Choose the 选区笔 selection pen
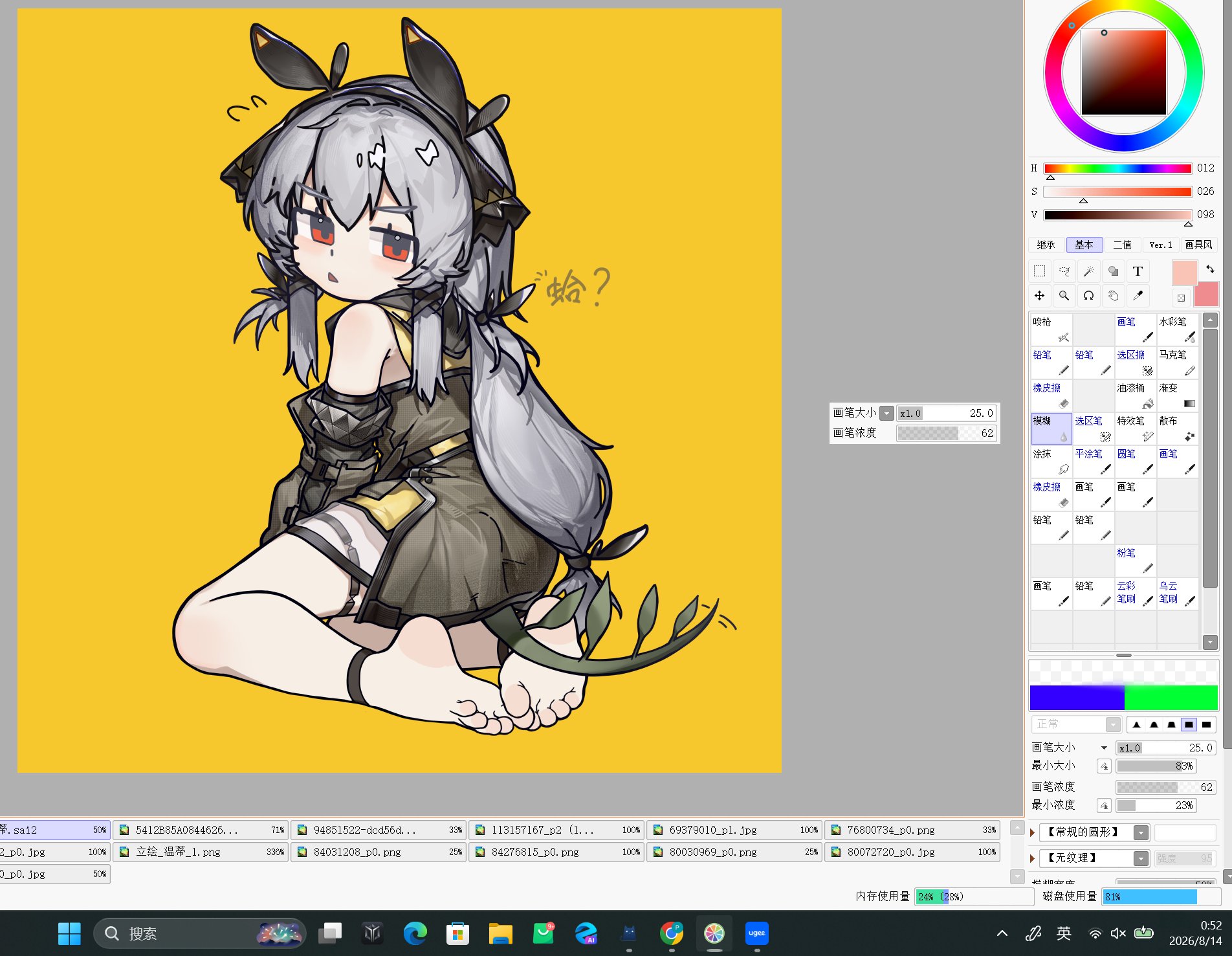Viewport: 1232px width, 956px height. pos(1094,428)
